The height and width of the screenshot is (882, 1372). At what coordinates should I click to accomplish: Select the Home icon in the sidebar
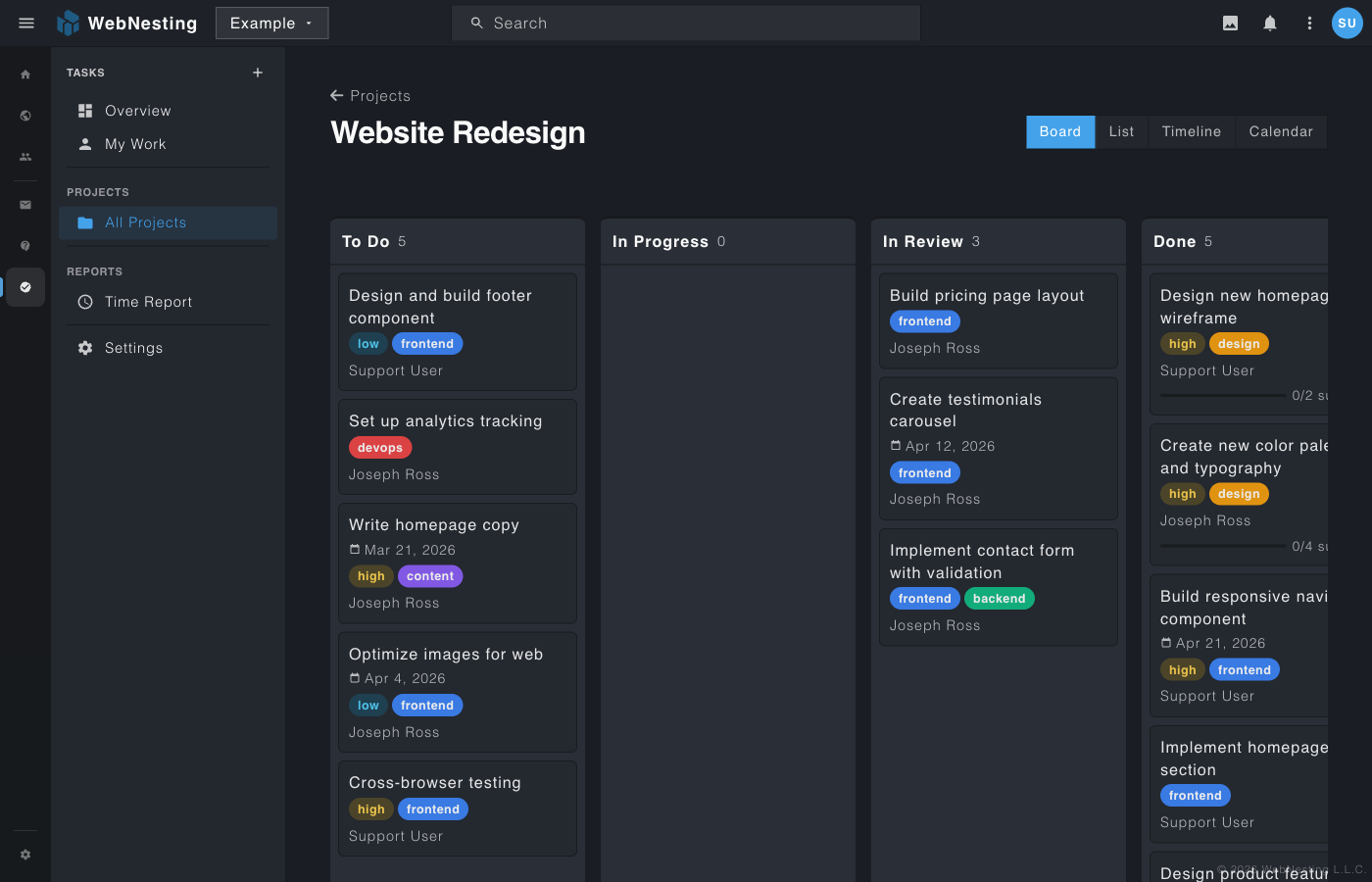tap(25, 73)
